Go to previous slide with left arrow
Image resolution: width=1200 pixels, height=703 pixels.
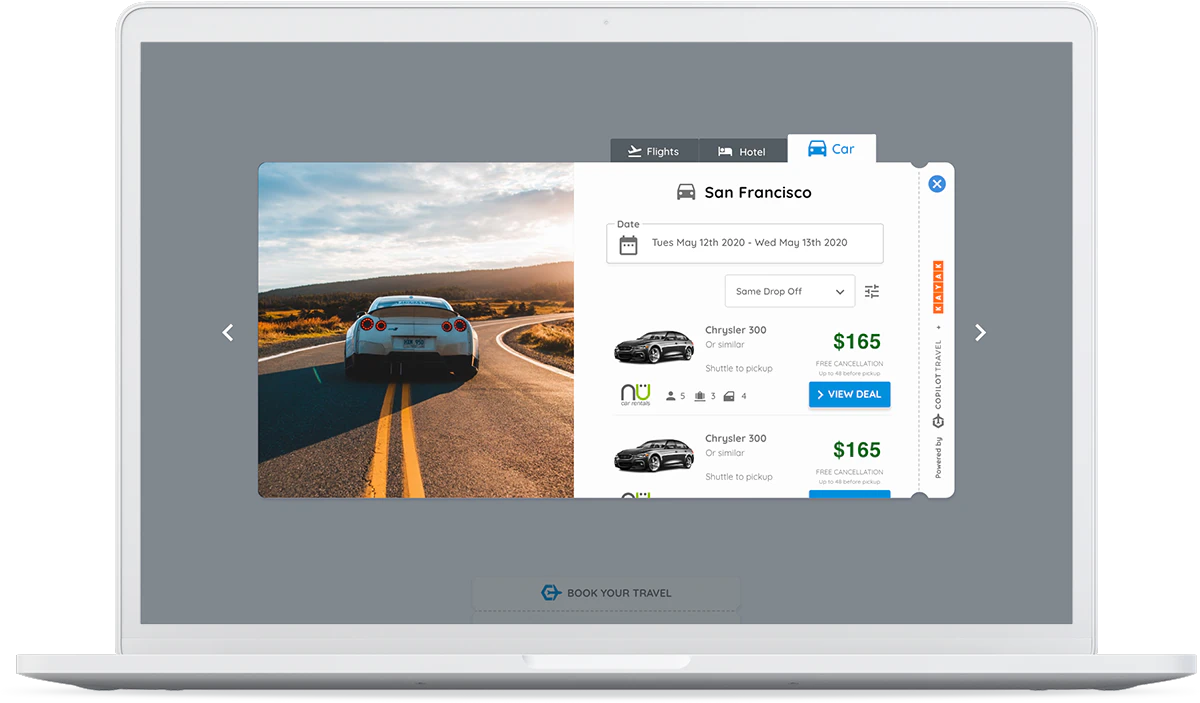click(x=228, y=333)
